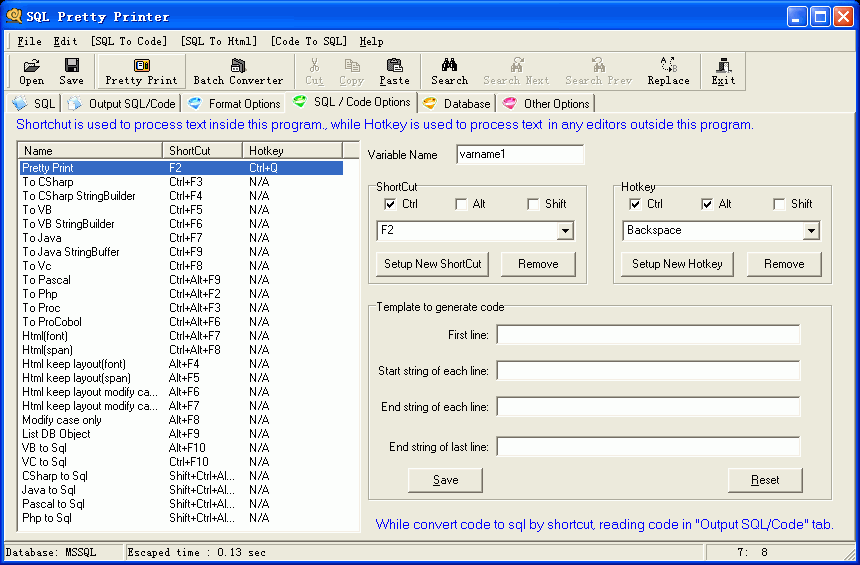The width and height of the screenshot is (860, 565).
Task: Click the Paste clipboard icon
Action: tap(394, 71)
